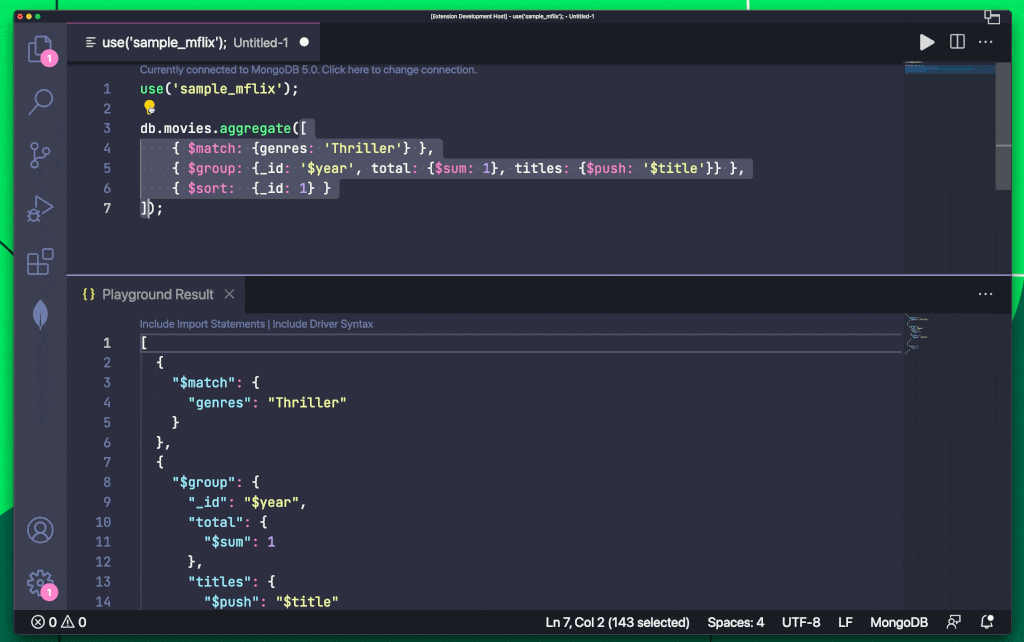
Task: Click db.movies.aggregate in the playground editor
Action: pyautogui.click(x=216, y=129)
